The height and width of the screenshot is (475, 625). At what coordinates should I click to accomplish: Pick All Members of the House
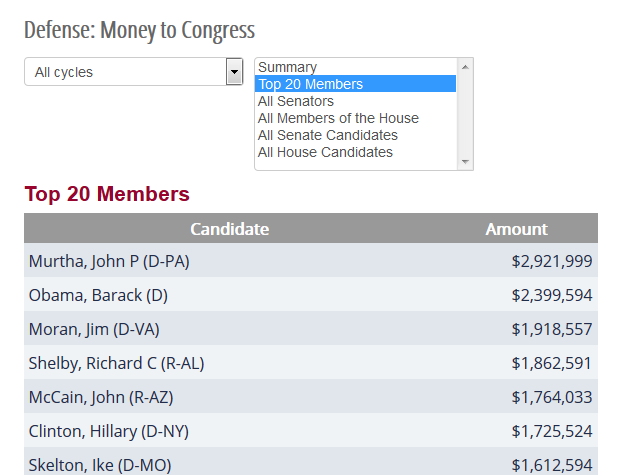pos(338,118)
